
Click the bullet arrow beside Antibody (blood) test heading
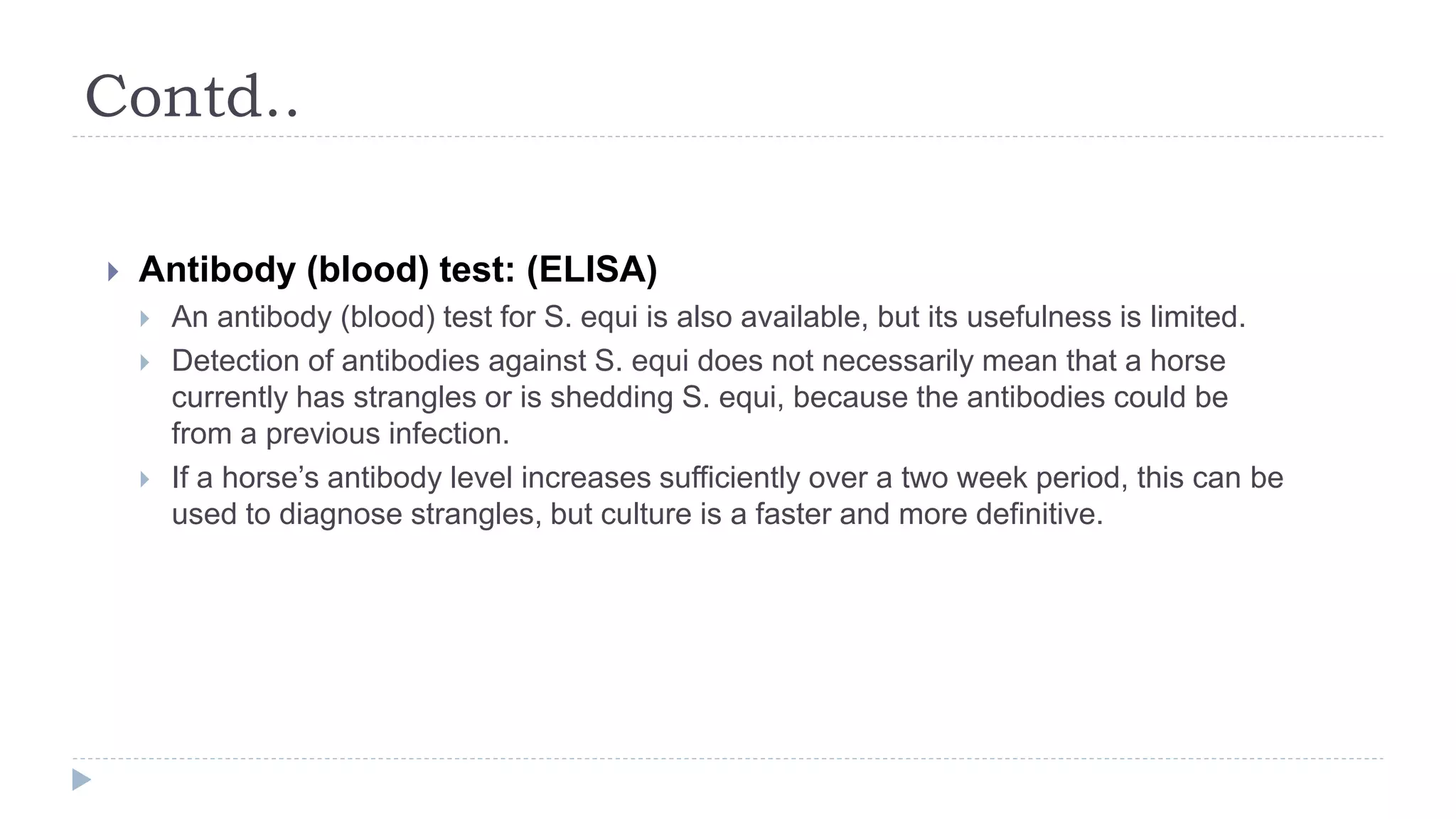pyautogui.click(x=113, y=272)
